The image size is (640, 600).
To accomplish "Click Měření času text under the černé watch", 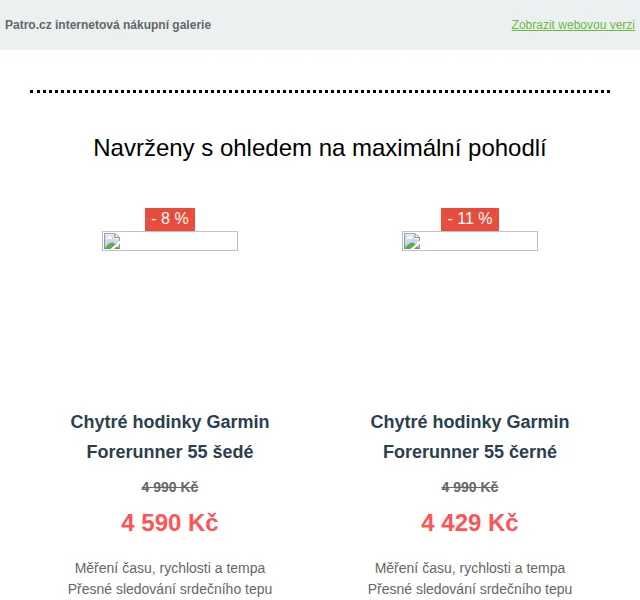I will (x=470, y=568).
